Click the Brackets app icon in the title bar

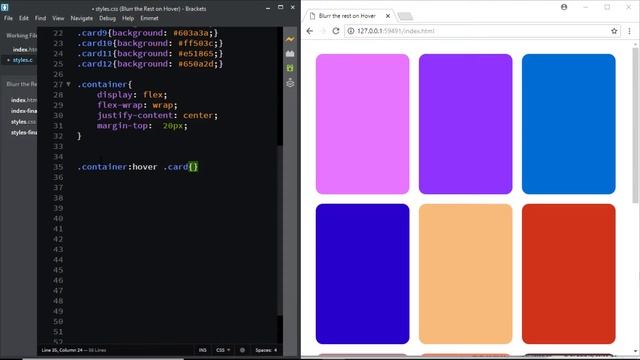click(5, 7)
